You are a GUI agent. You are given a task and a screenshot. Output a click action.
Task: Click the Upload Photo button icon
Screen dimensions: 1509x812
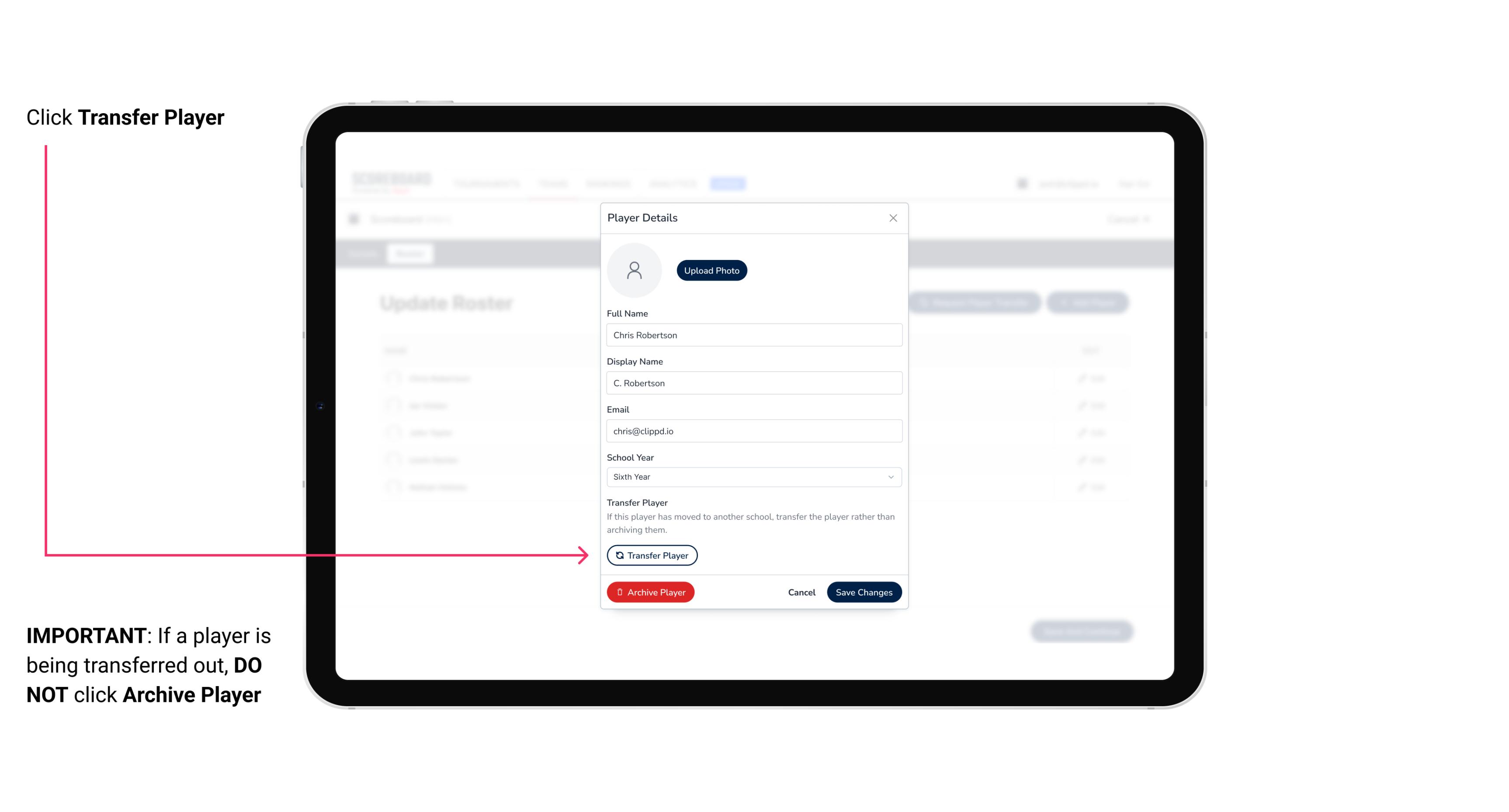tap(712, 270)
